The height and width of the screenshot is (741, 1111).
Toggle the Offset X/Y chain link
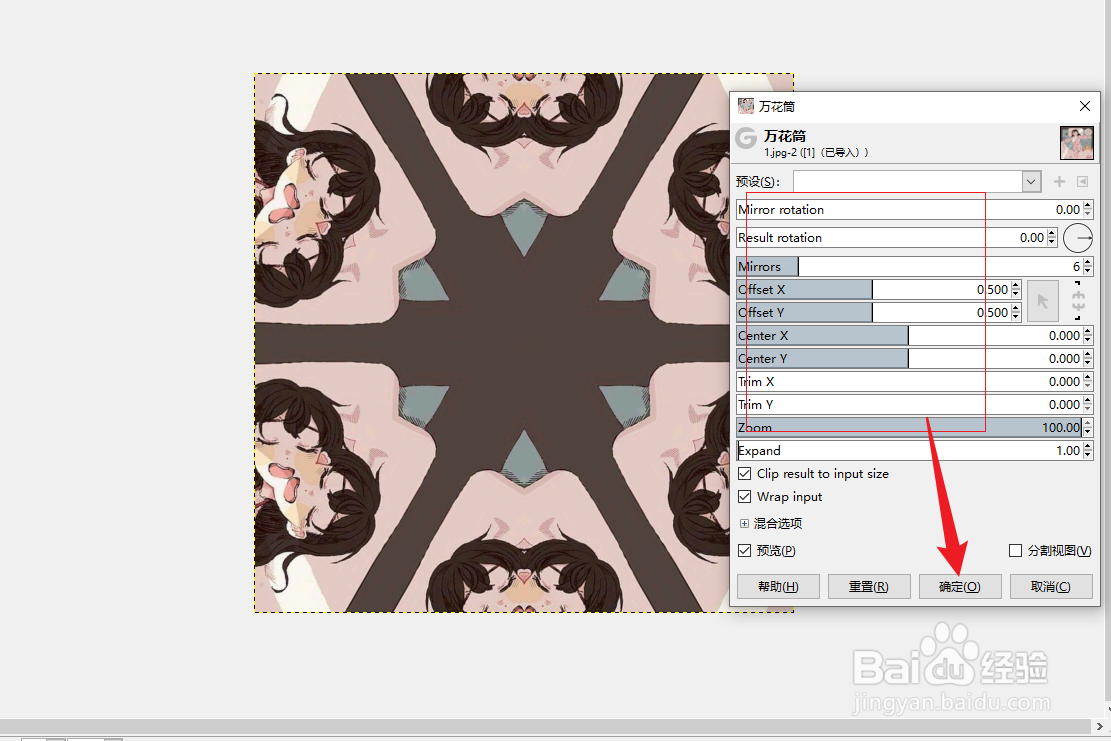coord(1078,301)
